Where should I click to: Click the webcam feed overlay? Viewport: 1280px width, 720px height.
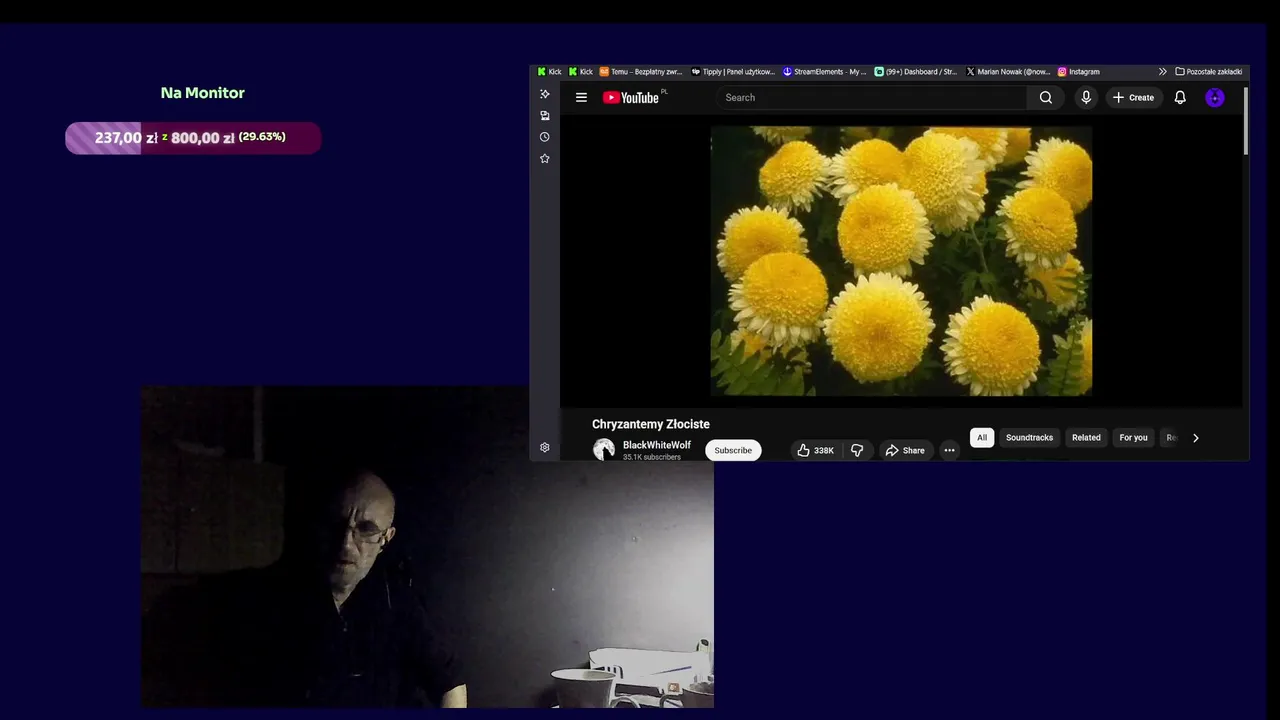click(x=427, y=547)
